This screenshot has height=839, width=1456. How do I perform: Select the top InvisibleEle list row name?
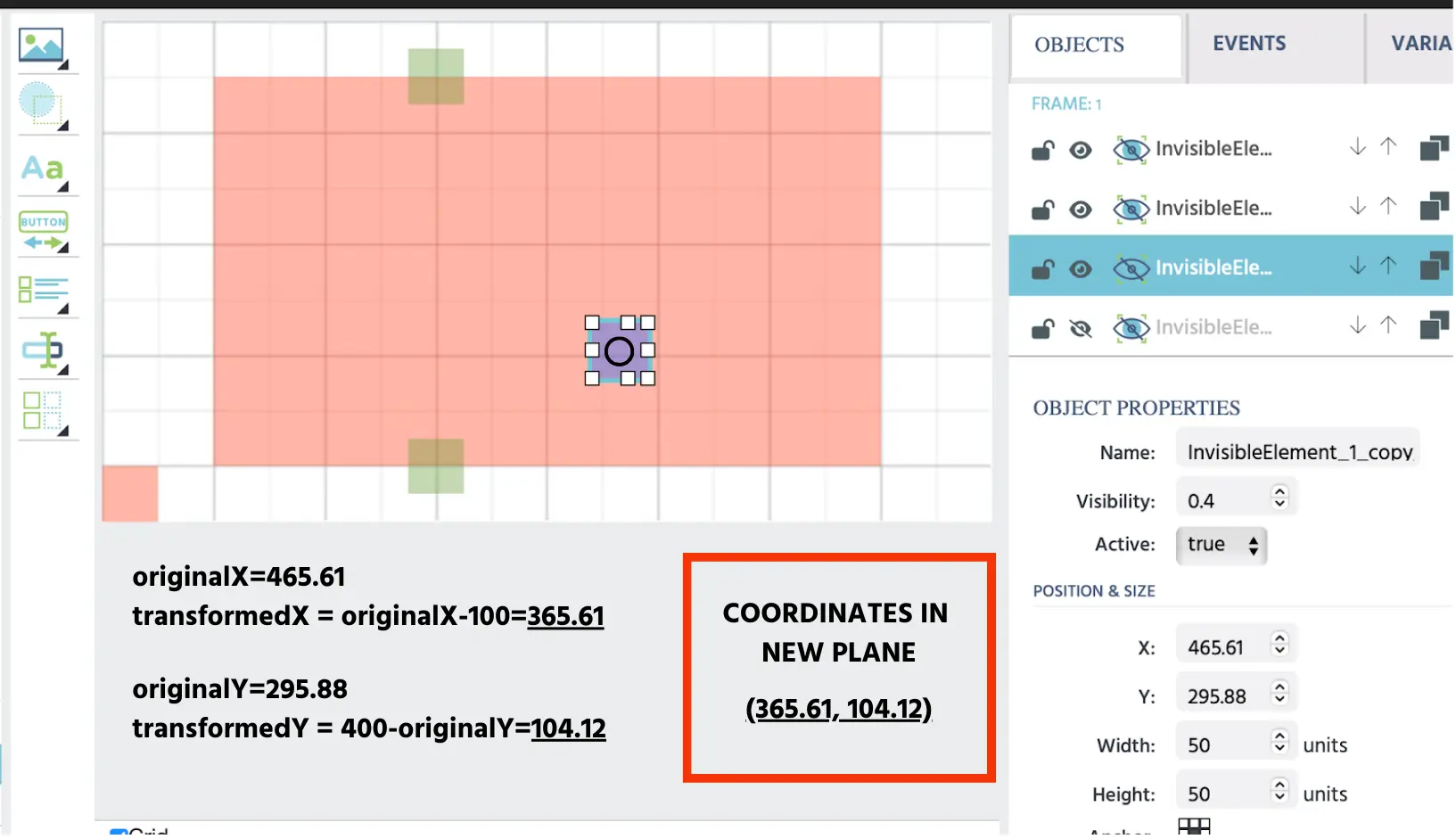1213,149
